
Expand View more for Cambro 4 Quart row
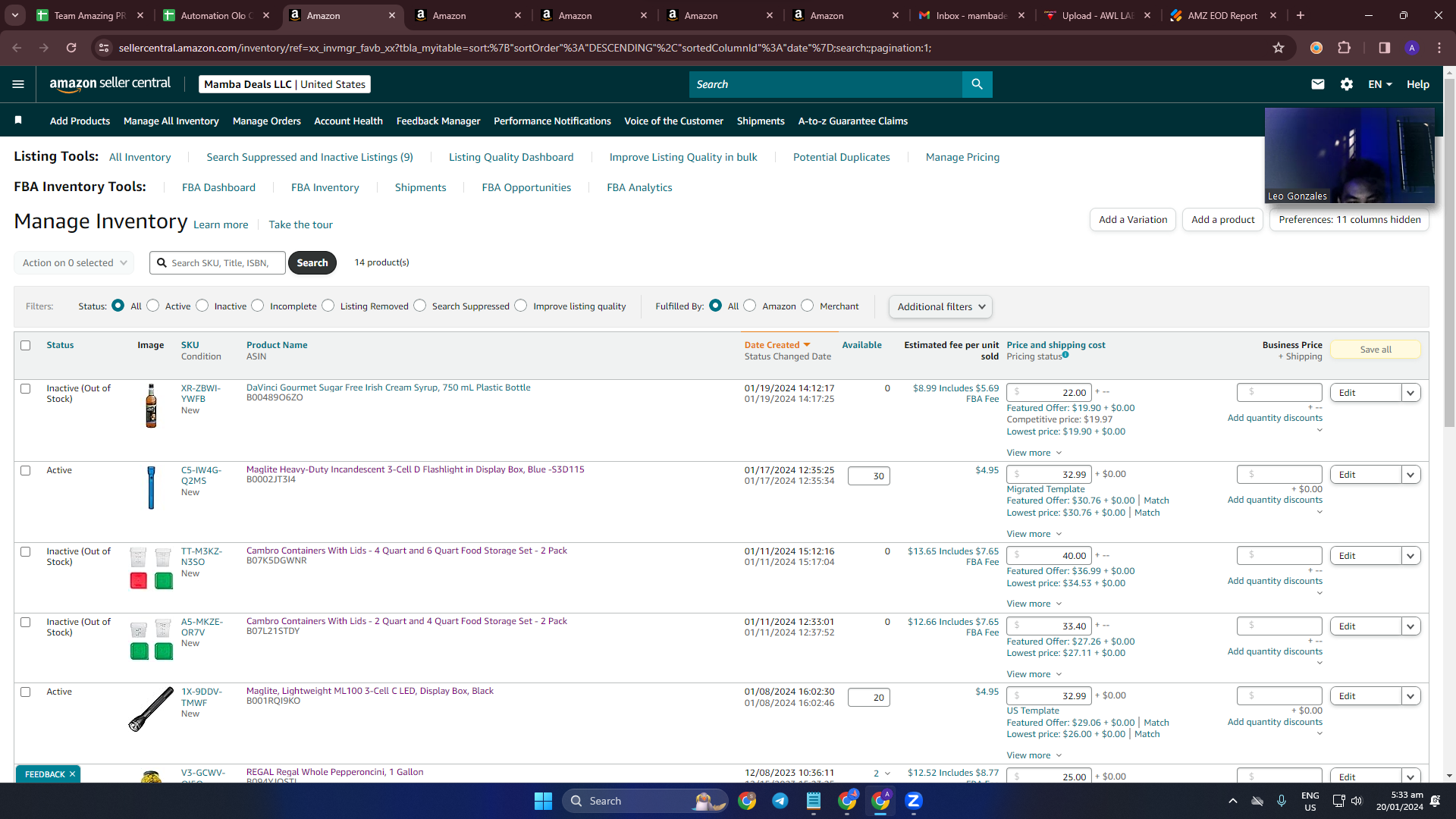[1034, 604]
